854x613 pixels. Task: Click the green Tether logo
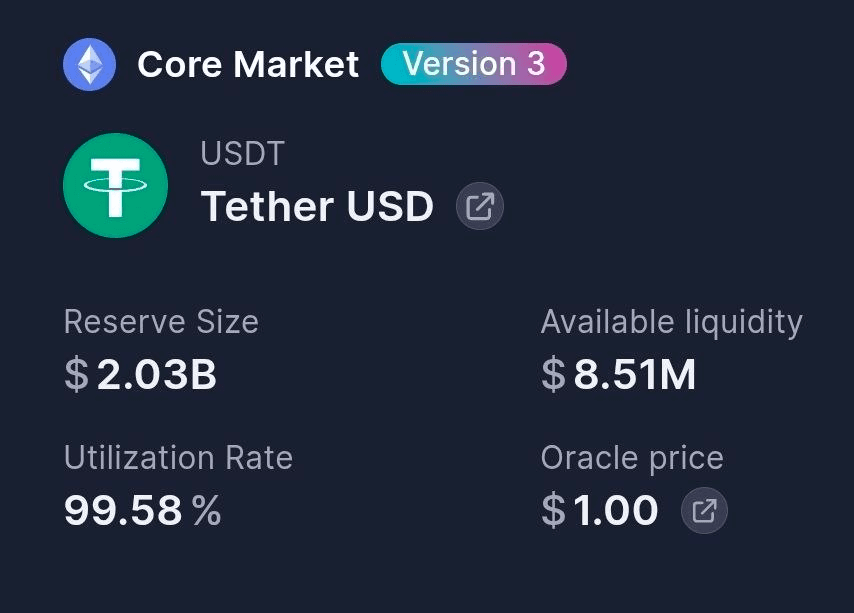(115, 185)
